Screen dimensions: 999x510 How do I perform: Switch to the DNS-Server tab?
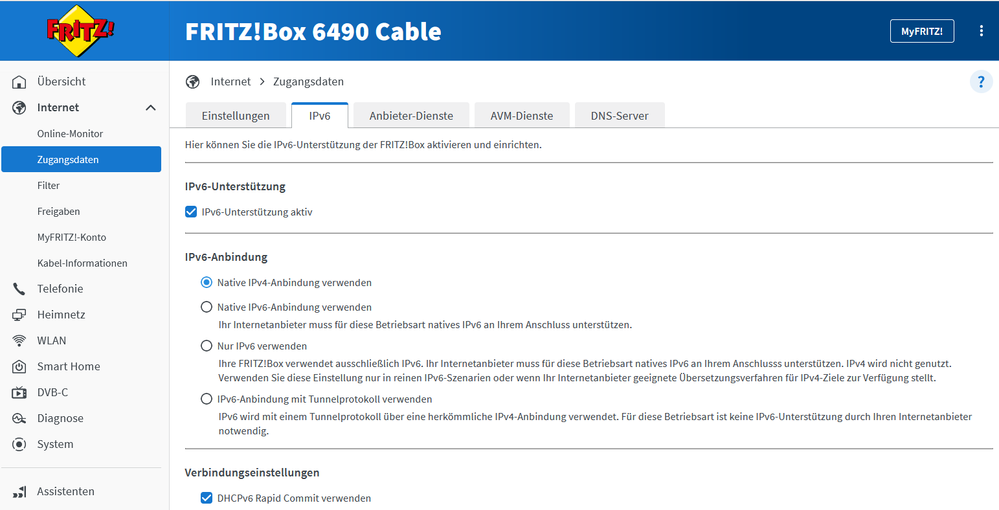click(x=619, y=116)
